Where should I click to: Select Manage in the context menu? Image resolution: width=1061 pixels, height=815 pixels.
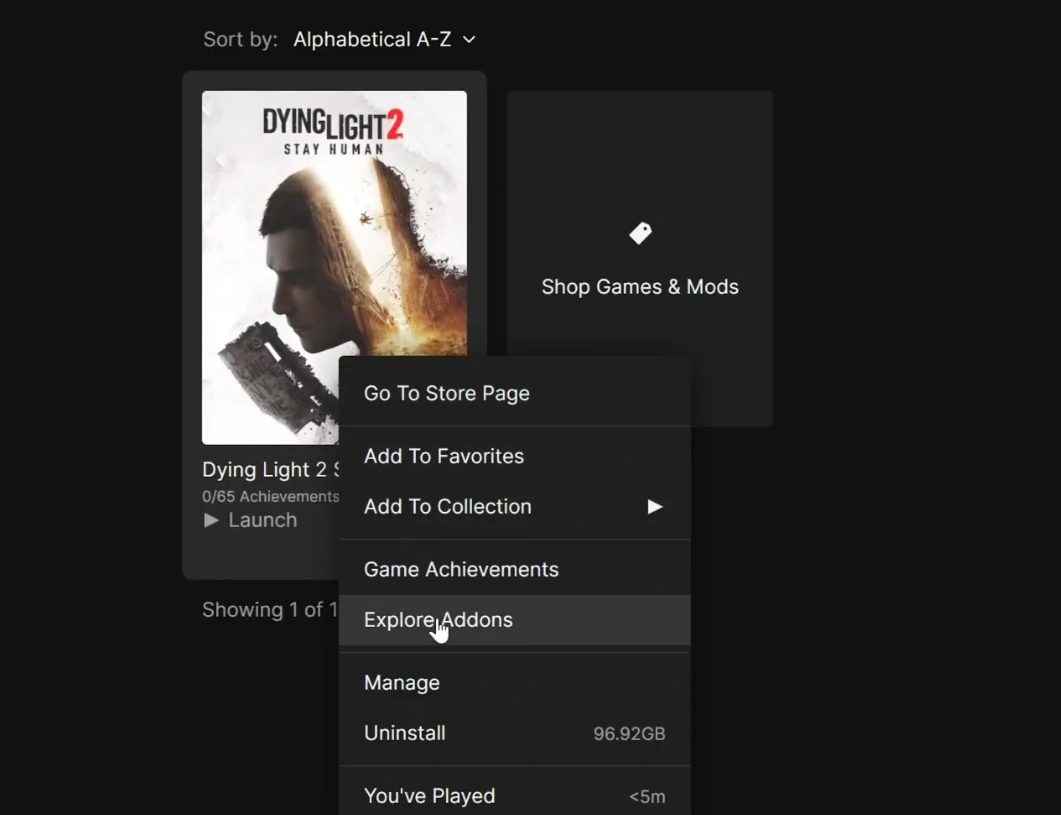tap(514, 682)
